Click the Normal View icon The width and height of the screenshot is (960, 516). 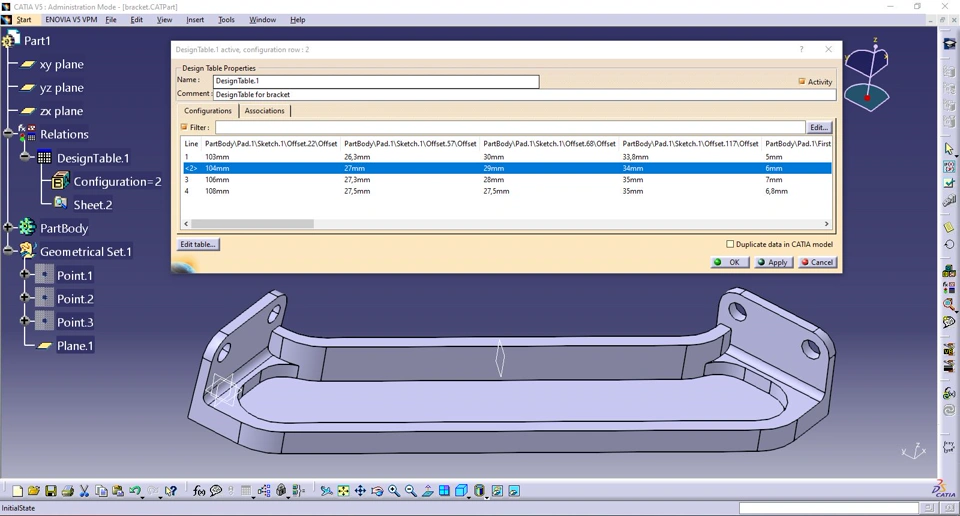(x=427, y=491)
